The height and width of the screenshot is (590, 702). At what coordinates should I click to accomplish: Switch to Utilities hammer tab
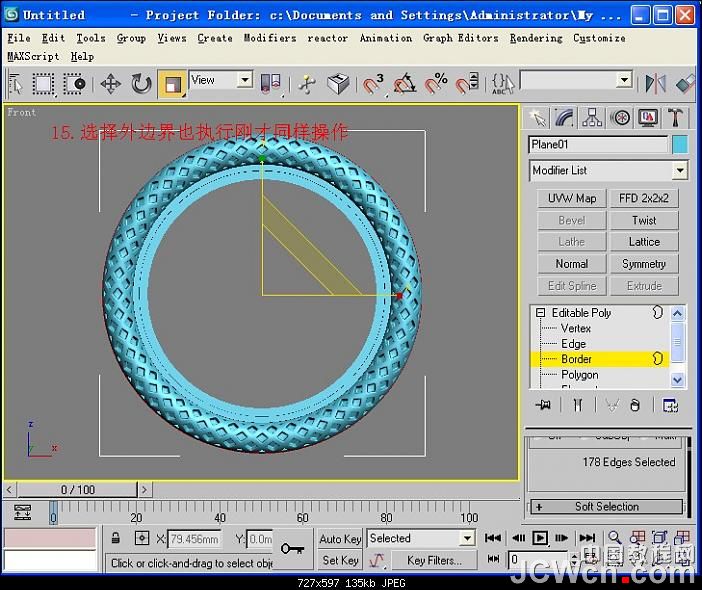tap(675, 118)
